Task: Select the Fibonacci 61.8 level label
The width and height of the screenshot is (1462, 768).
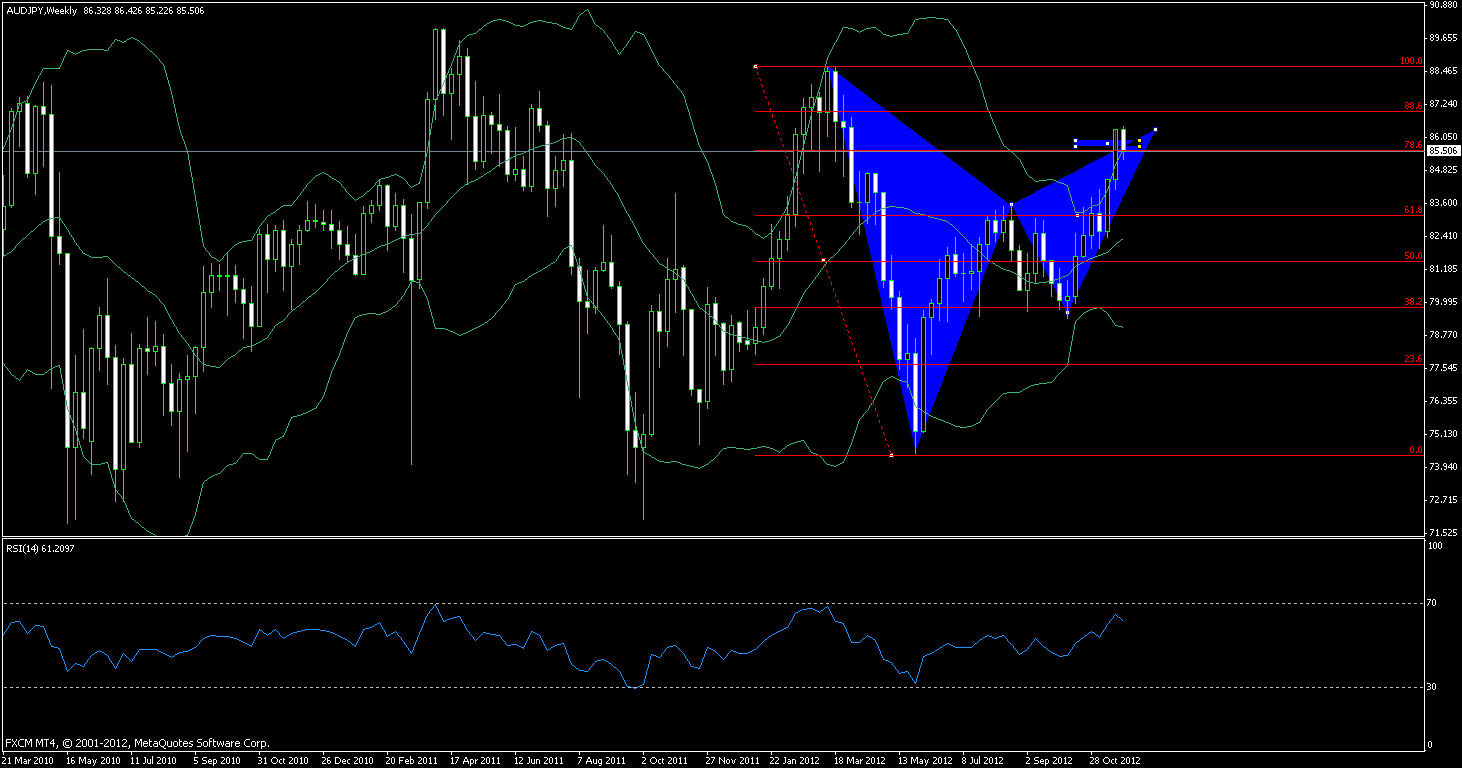Action: click(1413, 210)
